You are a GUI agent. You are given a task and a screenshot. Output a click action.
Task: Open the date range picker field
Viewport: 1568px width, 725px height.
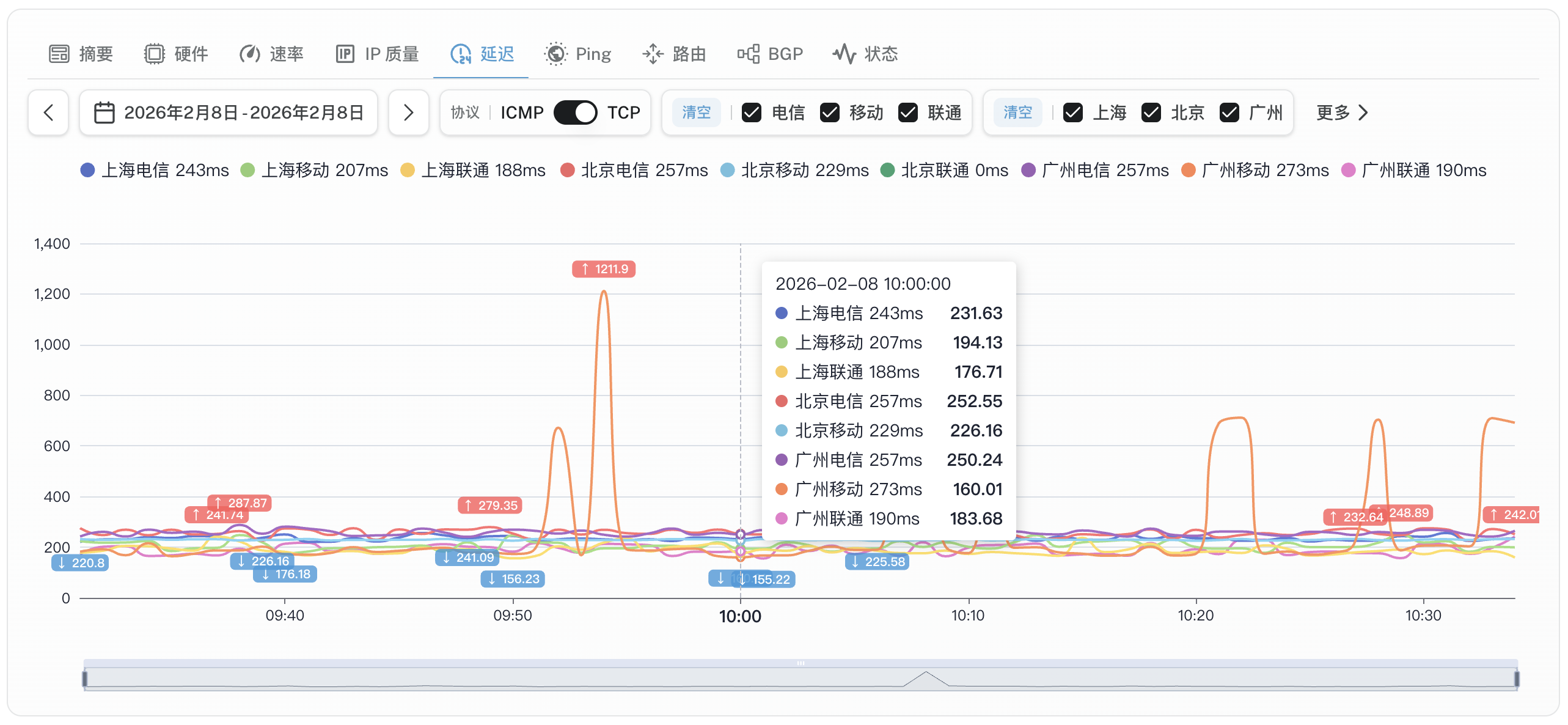tap(229, 112)
